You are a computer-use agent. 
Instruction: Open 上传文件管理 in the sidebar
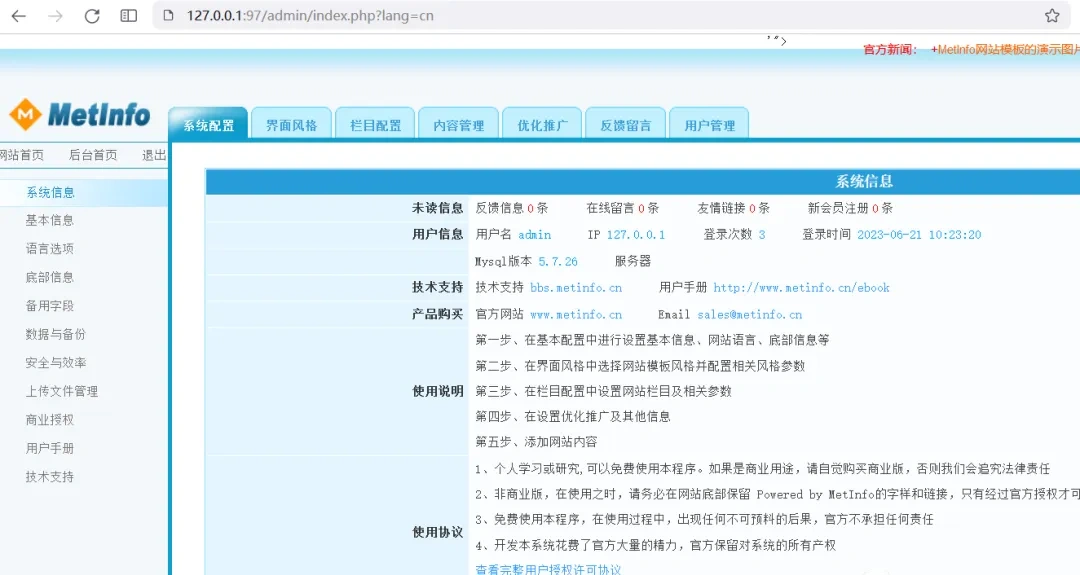(x=62, y=391)
